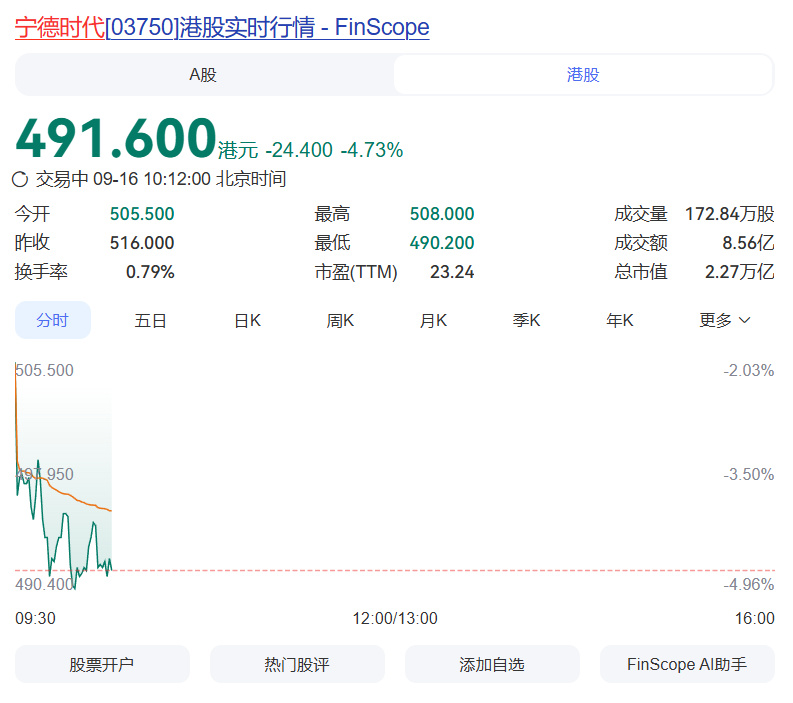This screenshot has height=703, width=793.
Task: Select the 周K chart tab
Action: click(x=340, y=321)
